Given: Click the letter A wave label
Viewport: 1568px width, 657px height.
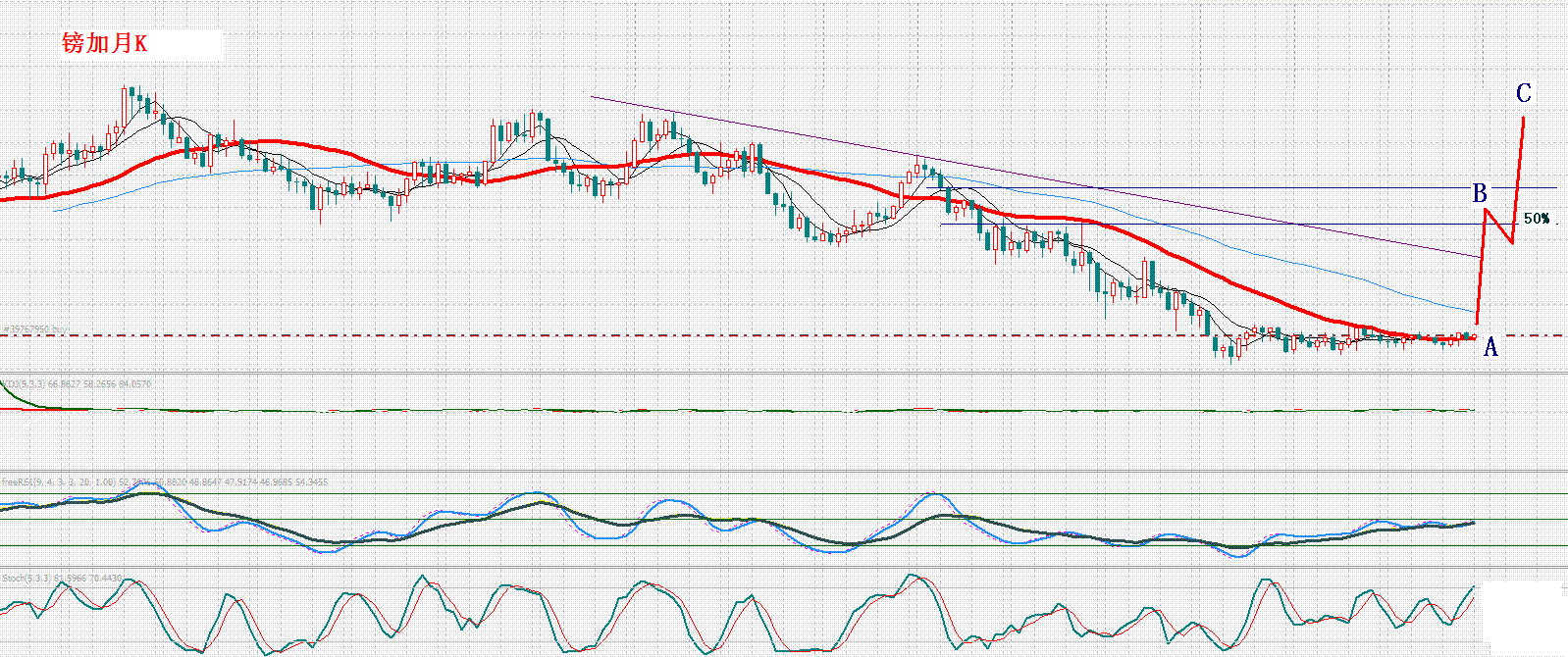Looking at the screenshot, I should pyautogui.click(x=1490, y=347).
